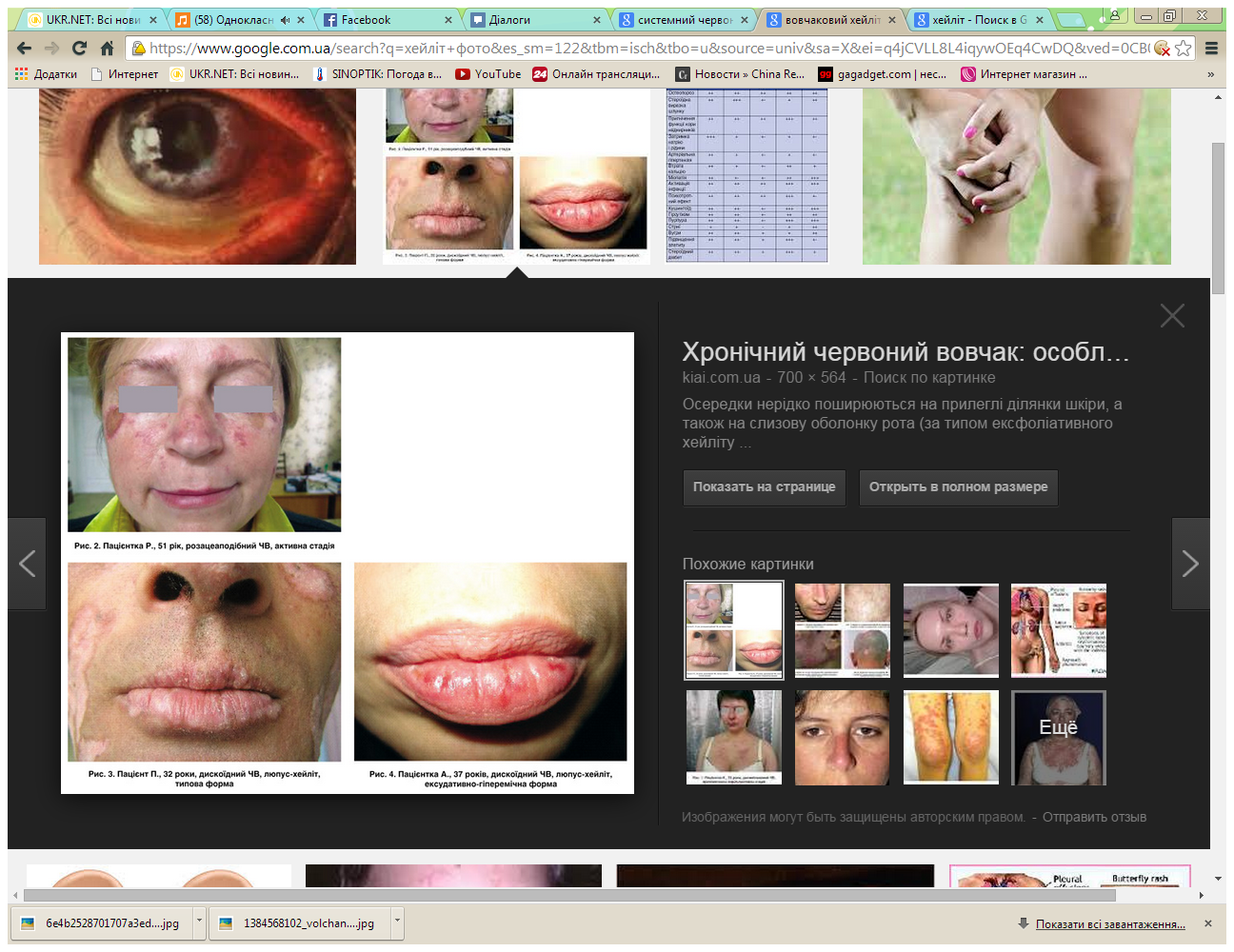Image resolution: width=1234 pixels, height=952 pixels.
Task: Click the Открыть в полном размере button
Action: [958, 486]
